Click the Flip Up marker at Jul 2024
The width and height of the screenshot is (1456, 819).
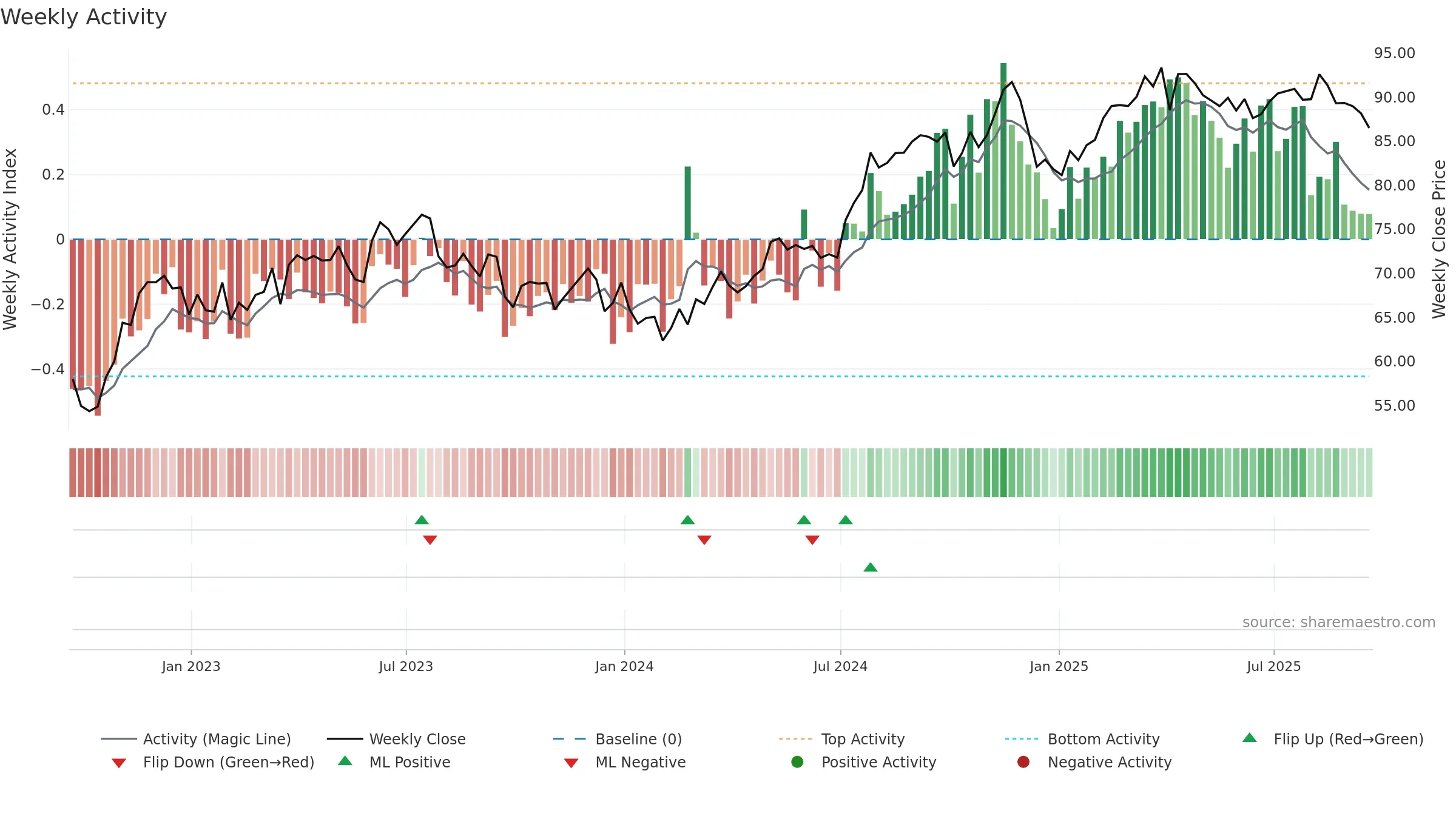point(846,520)
